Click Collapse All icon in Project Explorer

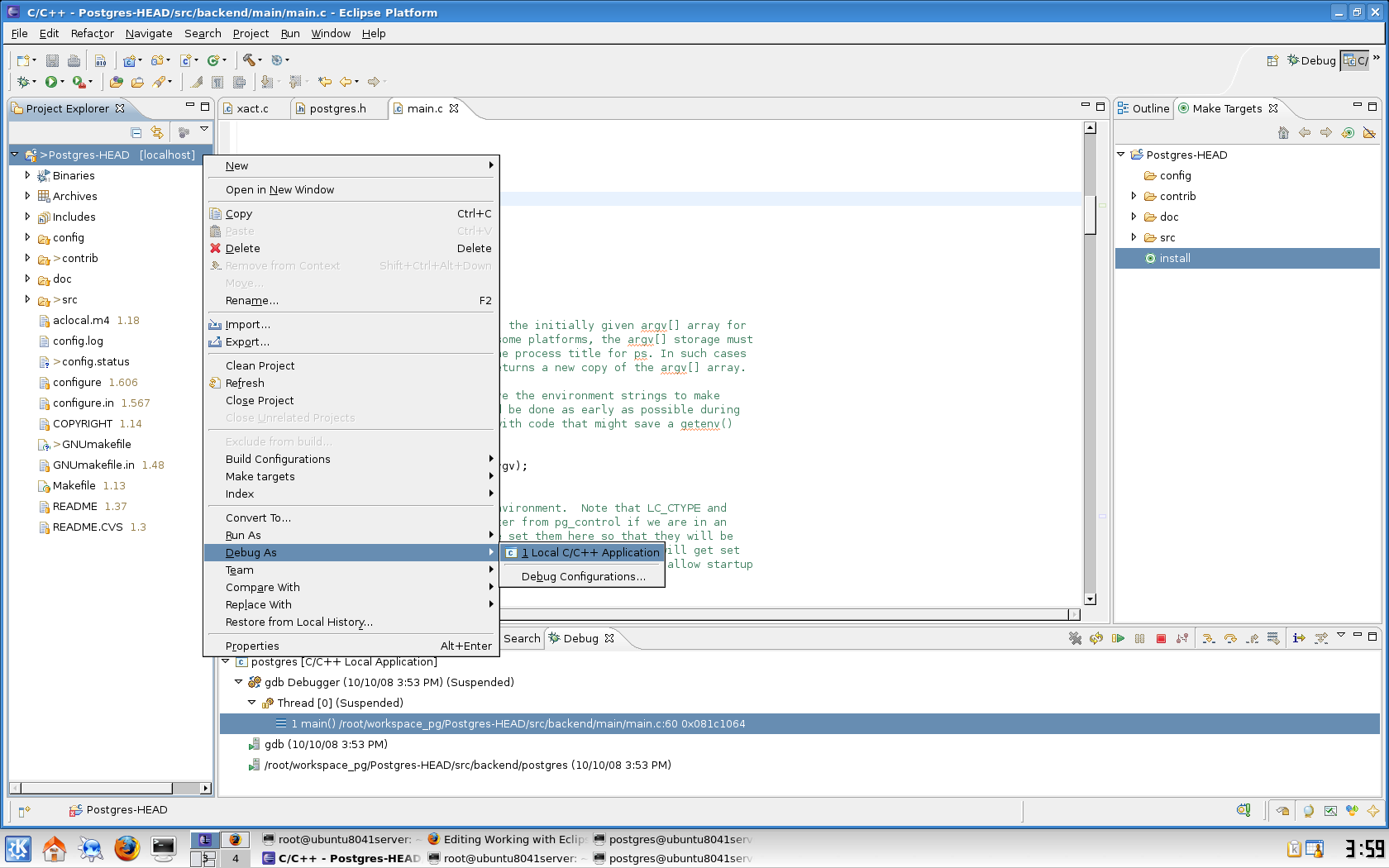(x=136, y=132)
